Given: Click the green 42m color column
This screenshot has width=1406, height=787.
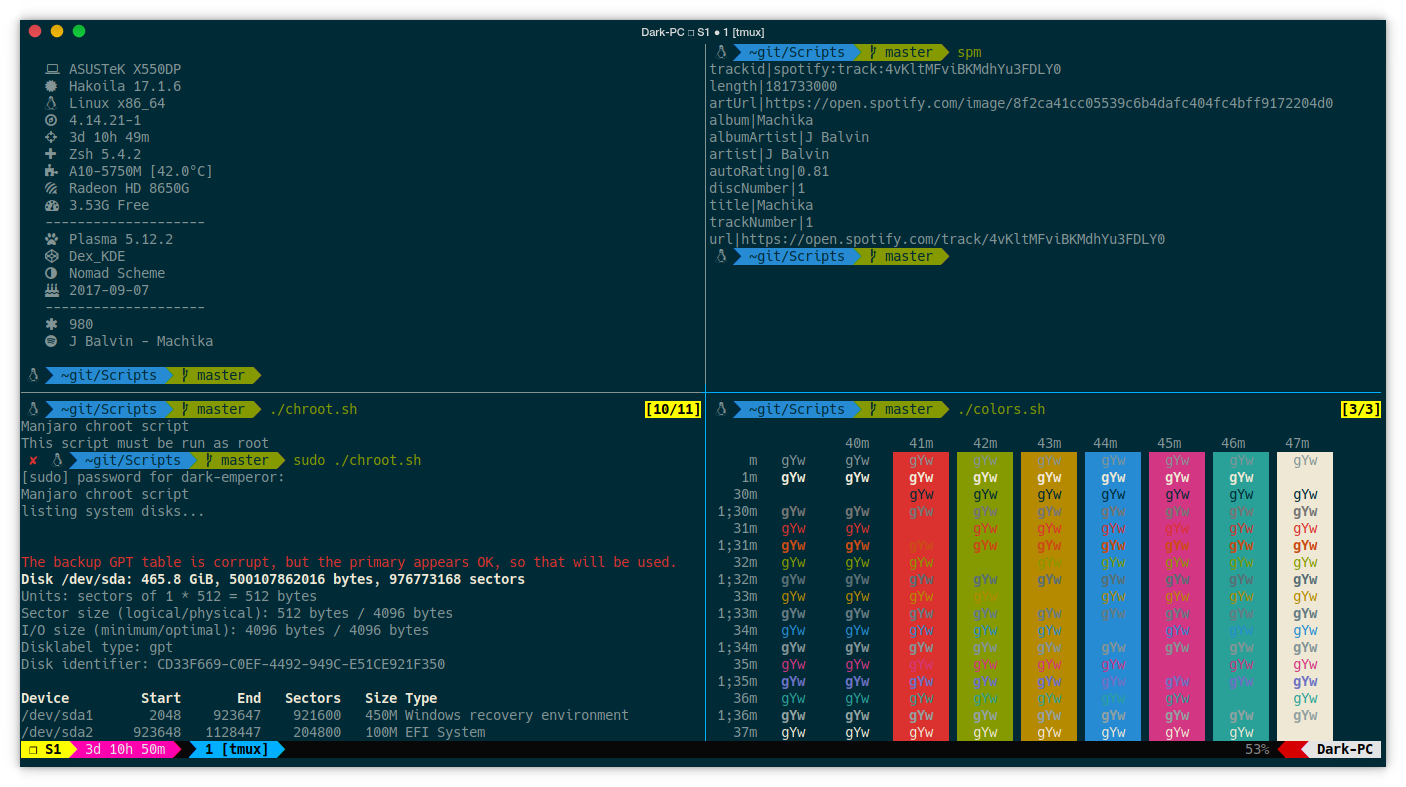Looking at the screenshot, I should tap(985, 597).
